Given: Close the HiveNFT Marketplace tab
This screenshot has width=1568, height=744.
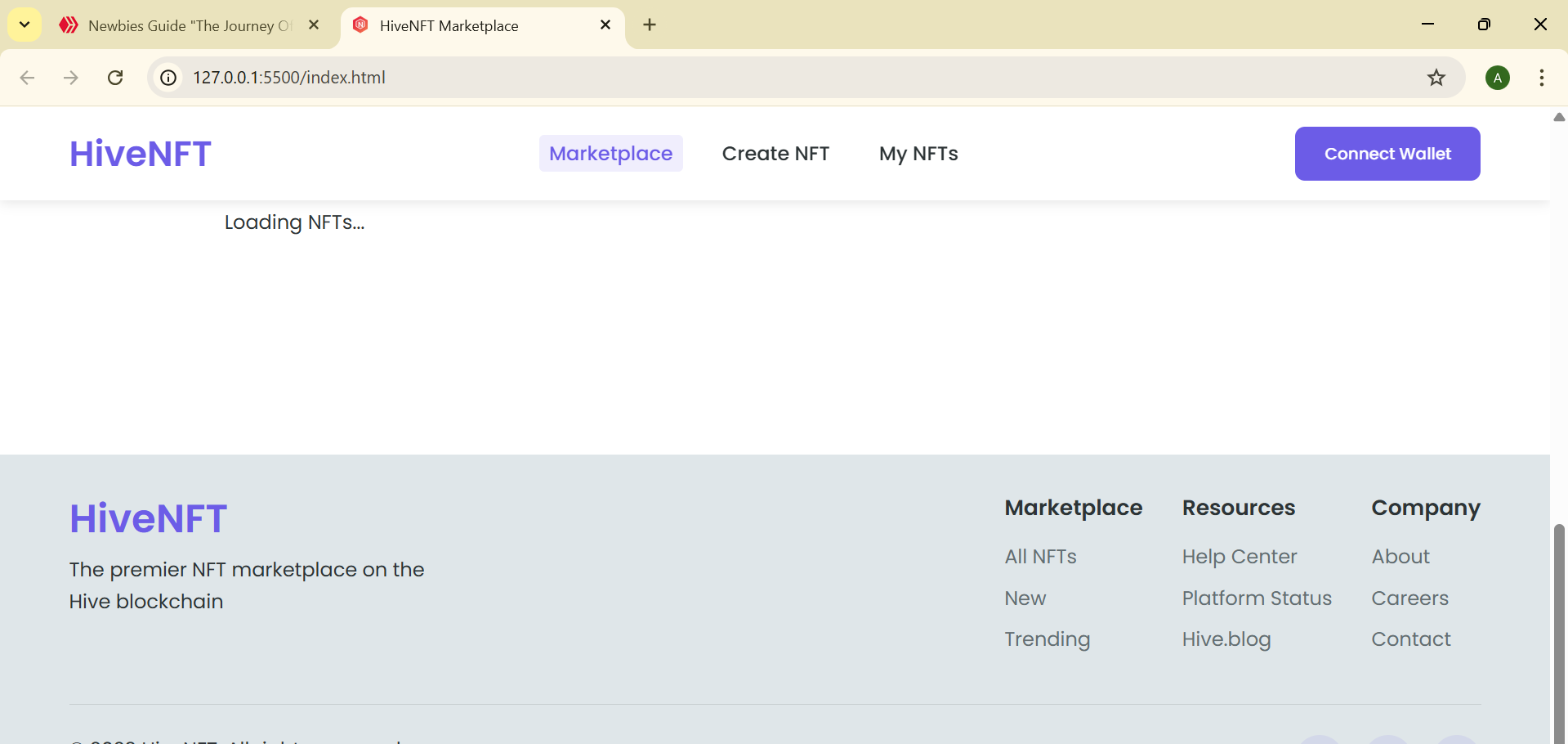Looking at the screenshot, I should [x=605, y=25].
